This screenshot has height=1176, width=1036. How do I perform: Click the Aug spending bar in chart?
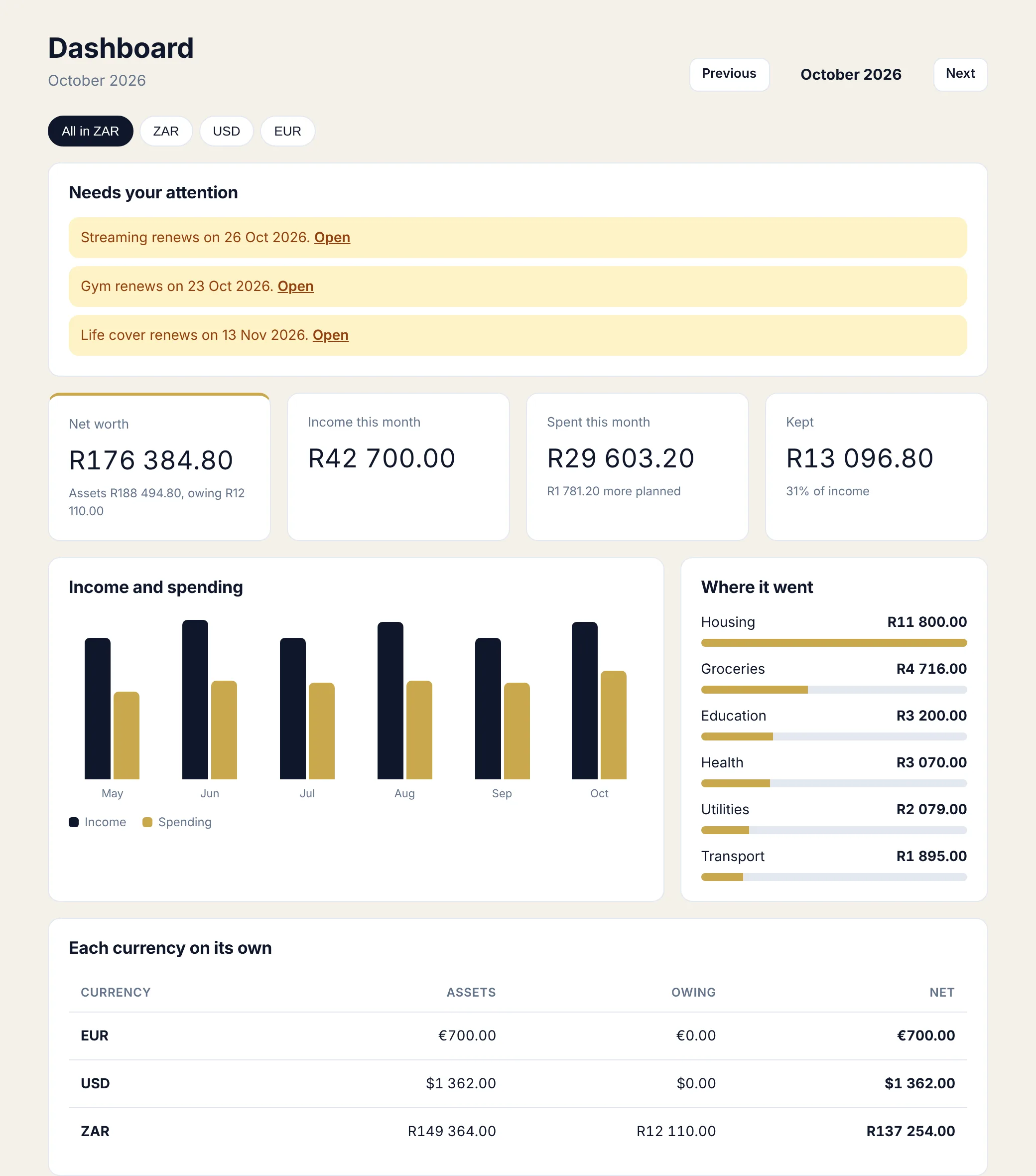point(419,730)
